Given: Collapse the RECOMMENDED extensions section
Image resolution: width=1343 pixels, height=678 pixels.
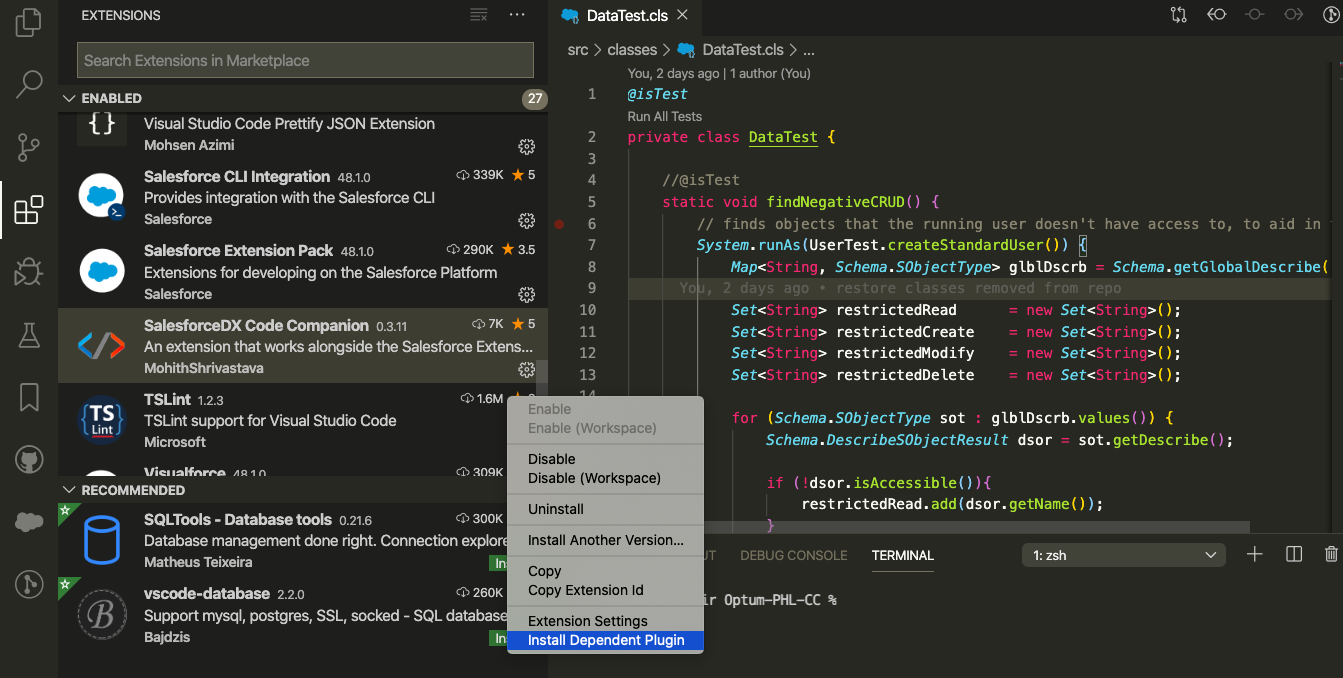Looking at the screenshot, I should point(69,490).
